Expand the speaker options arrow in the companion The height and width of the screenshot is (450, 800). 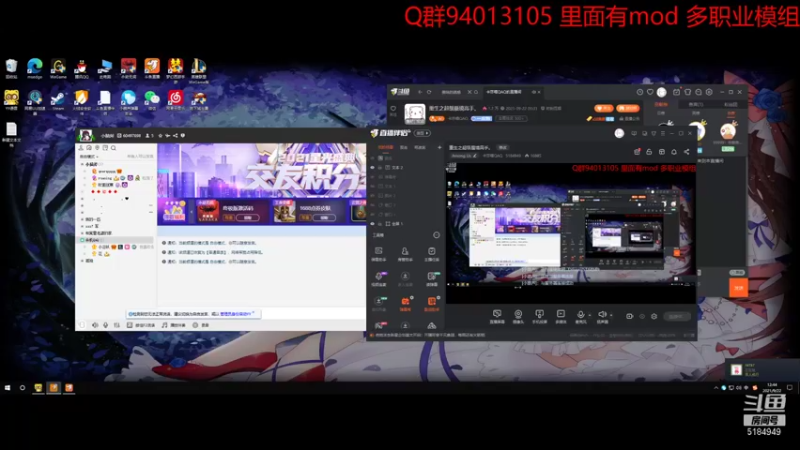tap(611, 315)
